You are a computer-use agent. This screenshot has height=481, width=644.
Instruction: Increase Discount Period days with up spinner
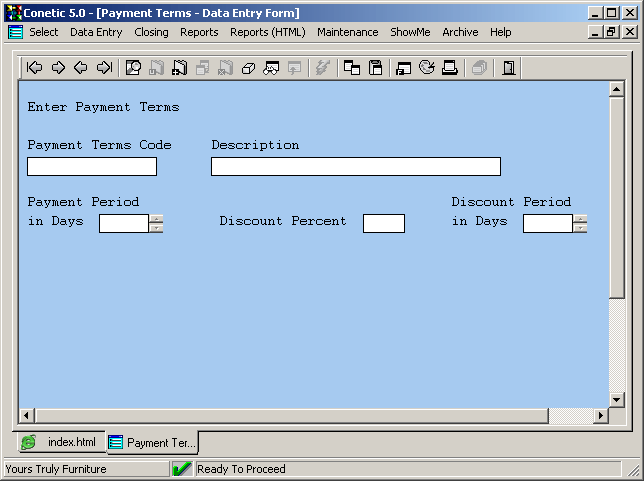tap(581, 218)
